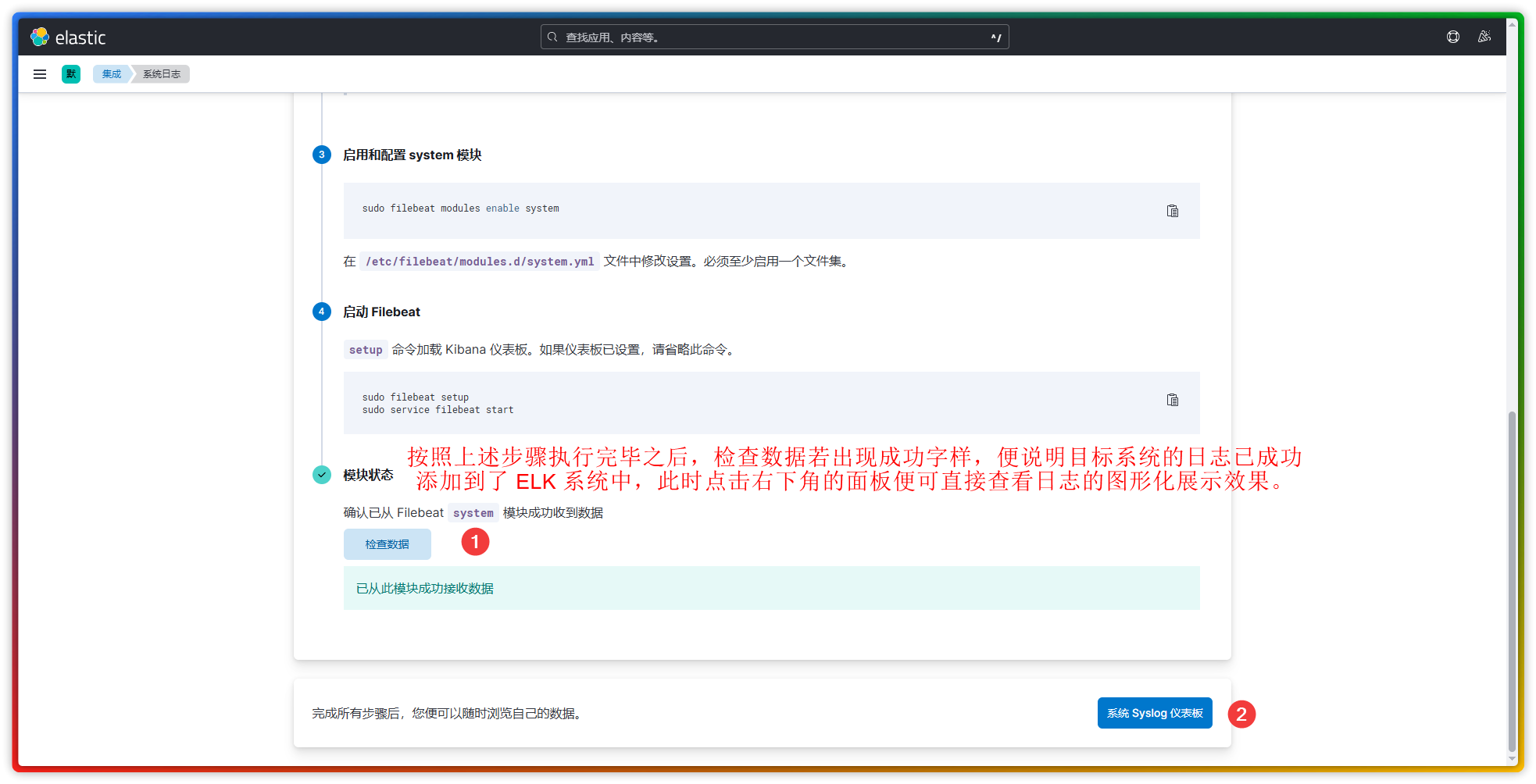The width and height of the screenshot is (1536, 784).
Task: Select the path /etc/filebeat/modules.d/system.yml
Action: [x=480, y=262]
